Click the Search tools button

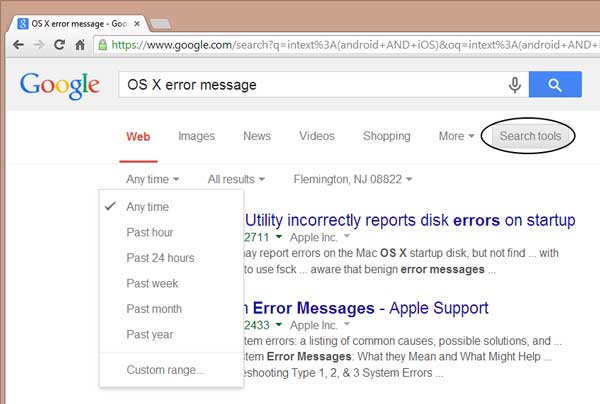(530, 136)
